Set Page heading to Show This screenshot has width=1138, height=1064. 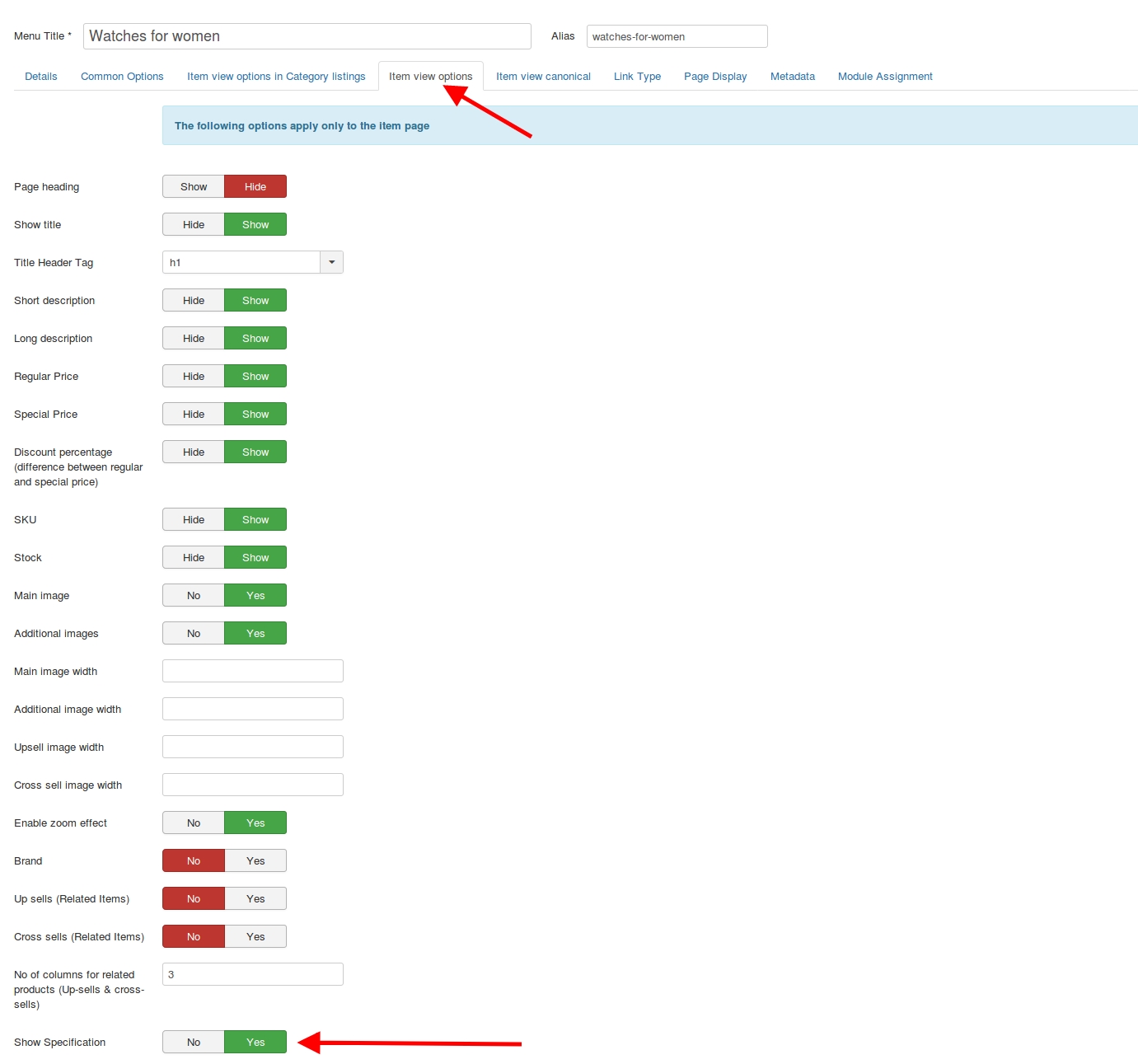[x=194, y=187]
